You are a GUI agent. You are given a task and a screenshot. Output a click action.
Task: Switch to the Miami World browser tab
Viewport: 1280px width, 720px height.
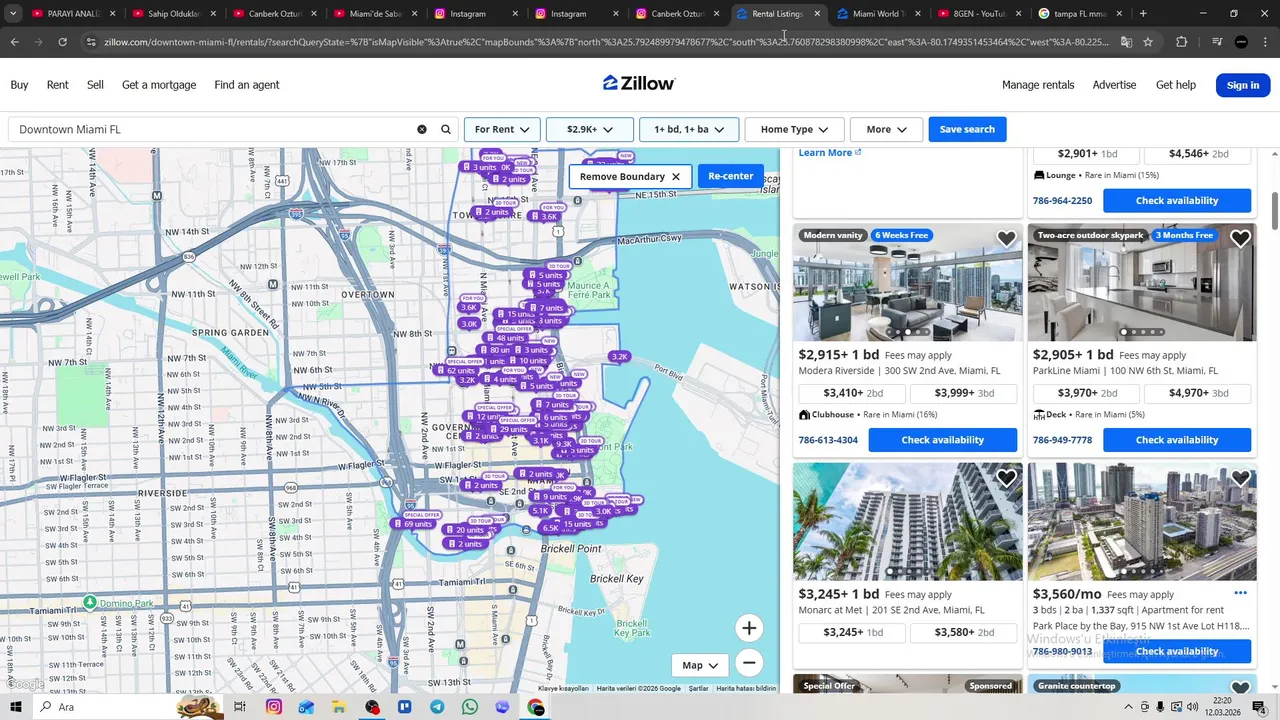tap(877, 14)
